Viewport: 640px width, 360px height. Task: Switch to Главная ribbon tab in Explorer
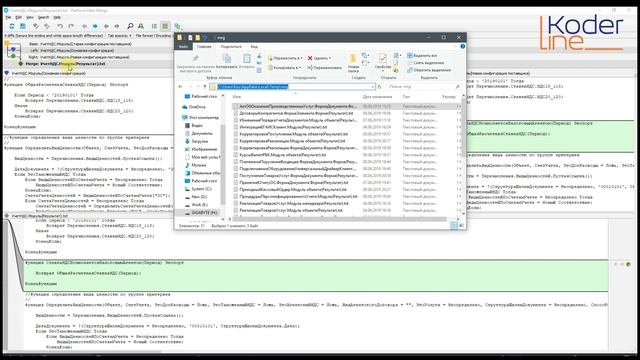click(204, 47)
